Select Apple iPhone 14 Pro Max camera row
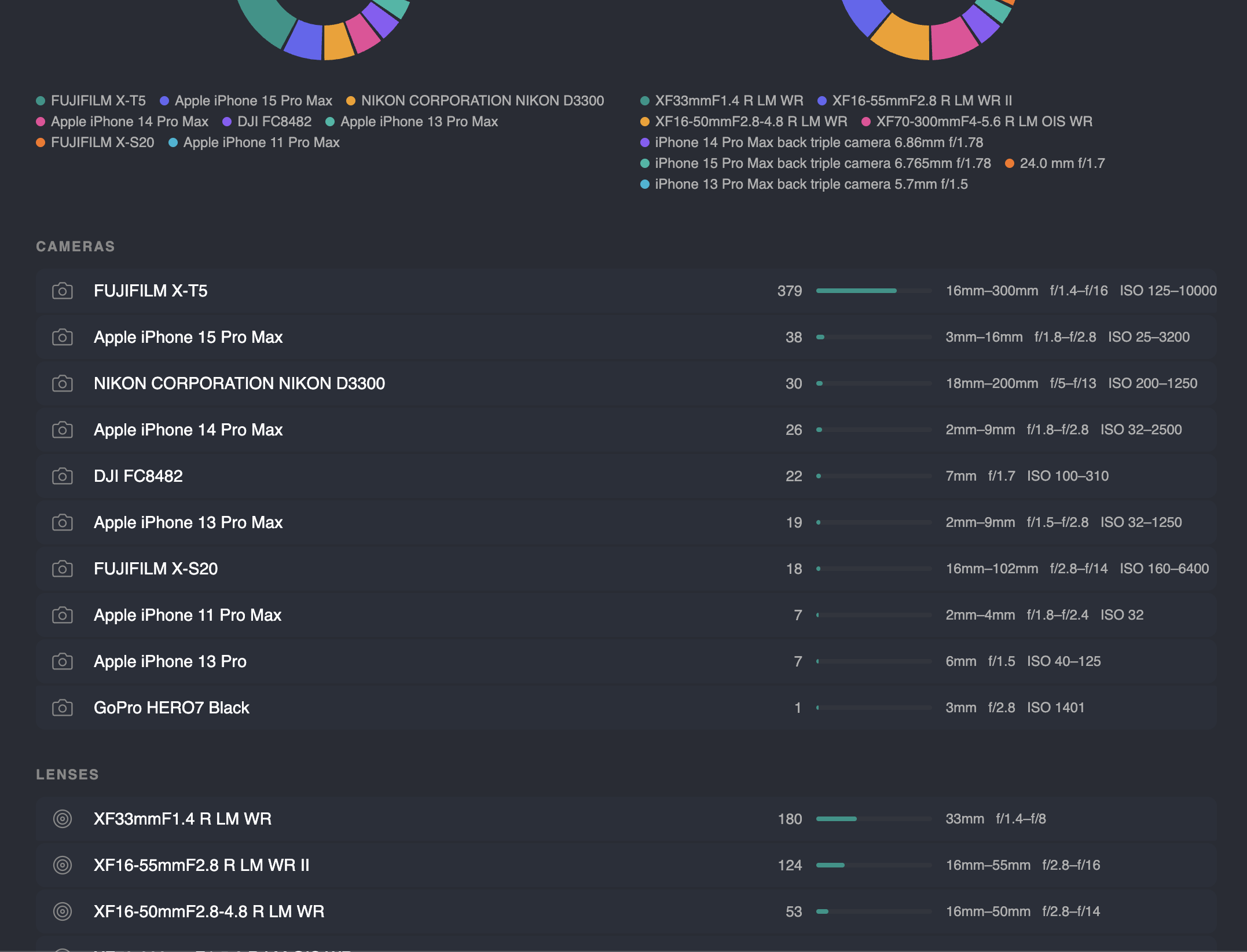The image size is (1247, 952). click(188, 430)
